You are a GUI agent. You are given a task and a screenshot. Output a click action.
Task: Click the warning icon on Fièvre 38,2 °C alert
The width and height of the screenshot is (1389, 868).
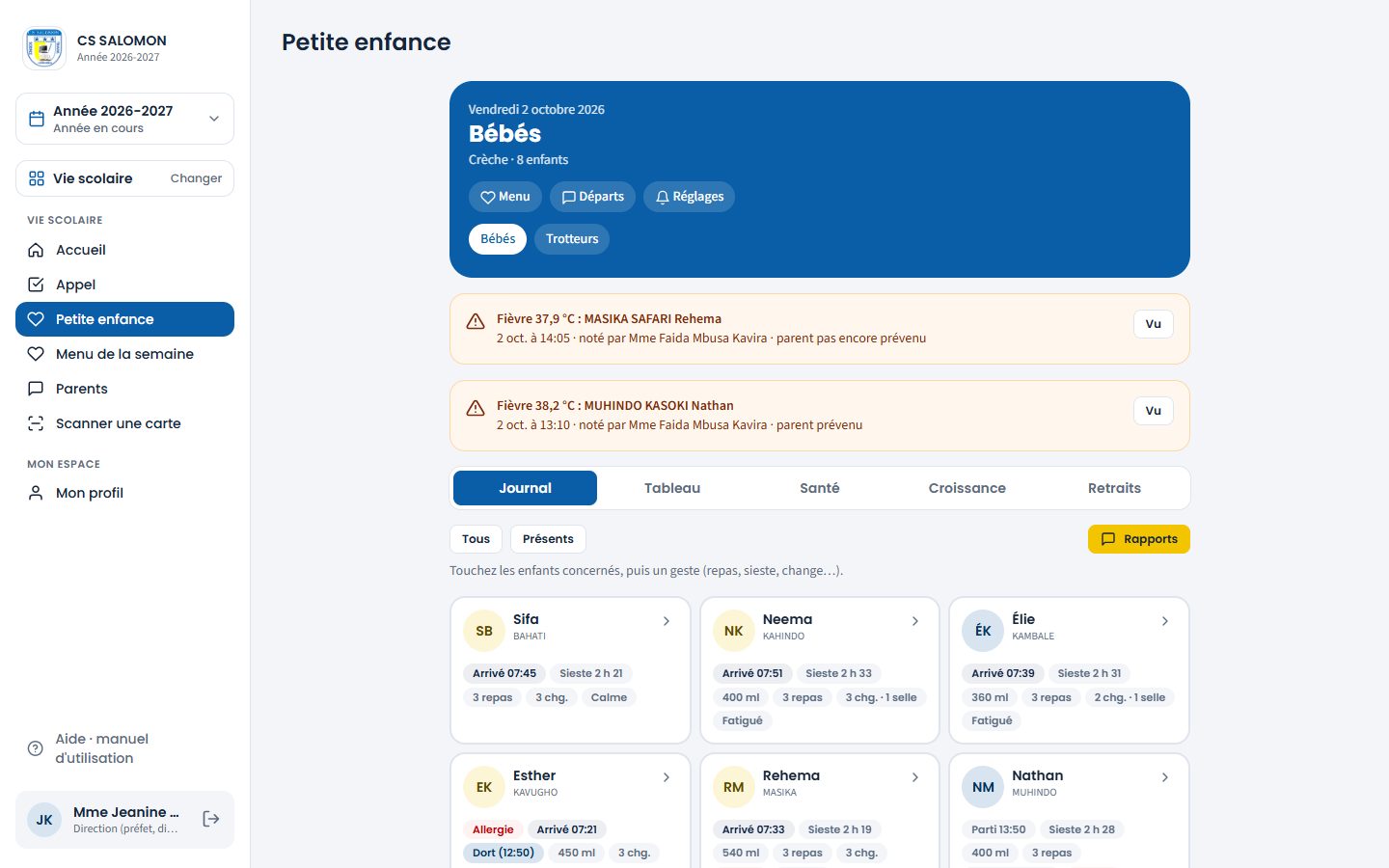point(476,408)
